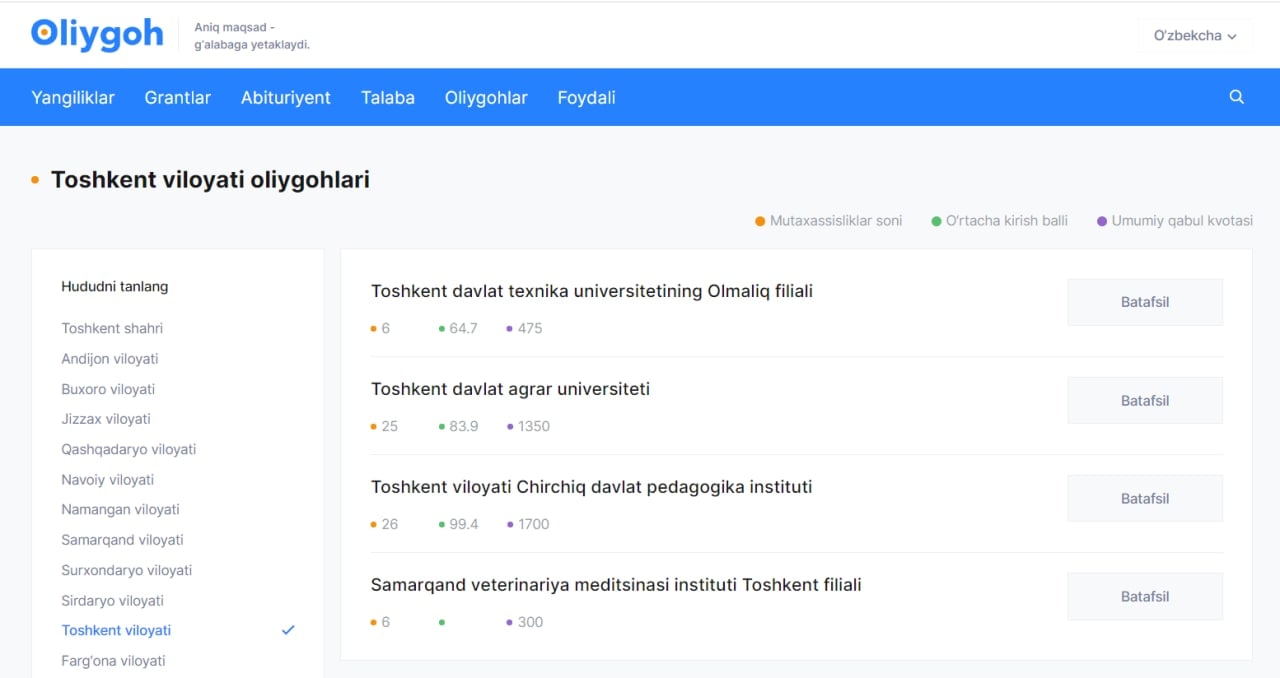The width and height of the screenshot is (1280, 678).
Task: Click specialties count 26
Action: (389, 524)
